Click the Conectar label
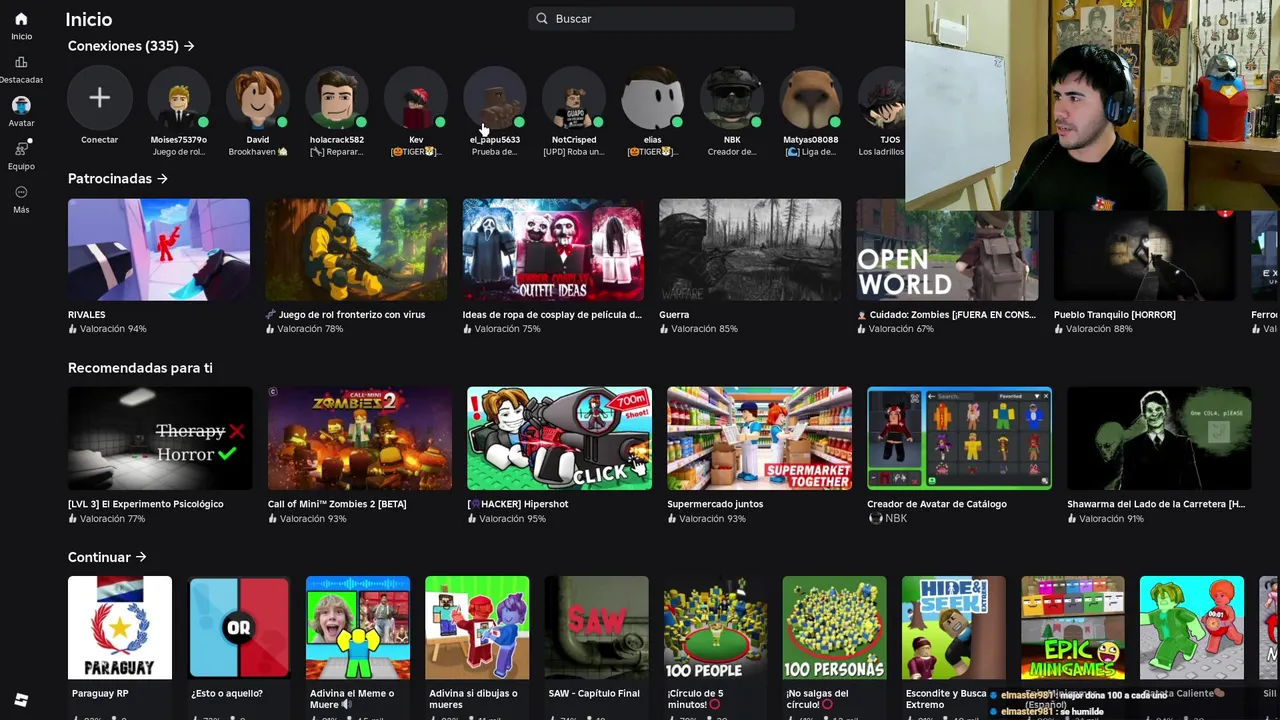Viewport: 1280px width, 720px height. point(99,140)
